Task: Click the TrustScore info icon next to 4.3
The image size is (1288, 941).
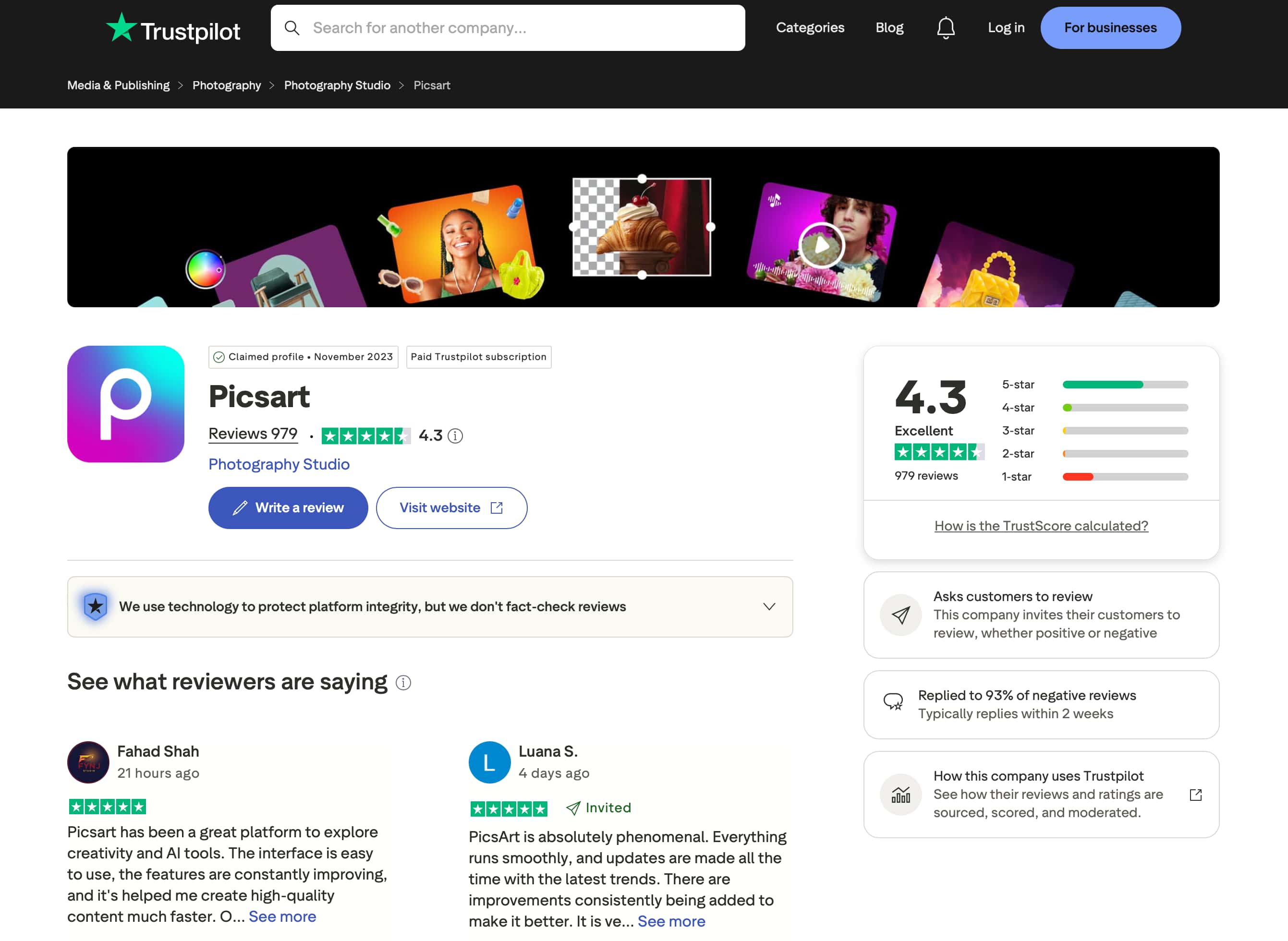Action: (x=455, y=436)
